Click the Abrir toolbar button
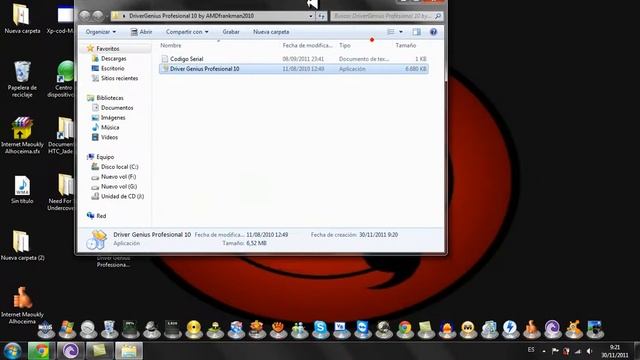Viewport: 640px width, 360px height. pyautogui.click(x=141, y=32)
